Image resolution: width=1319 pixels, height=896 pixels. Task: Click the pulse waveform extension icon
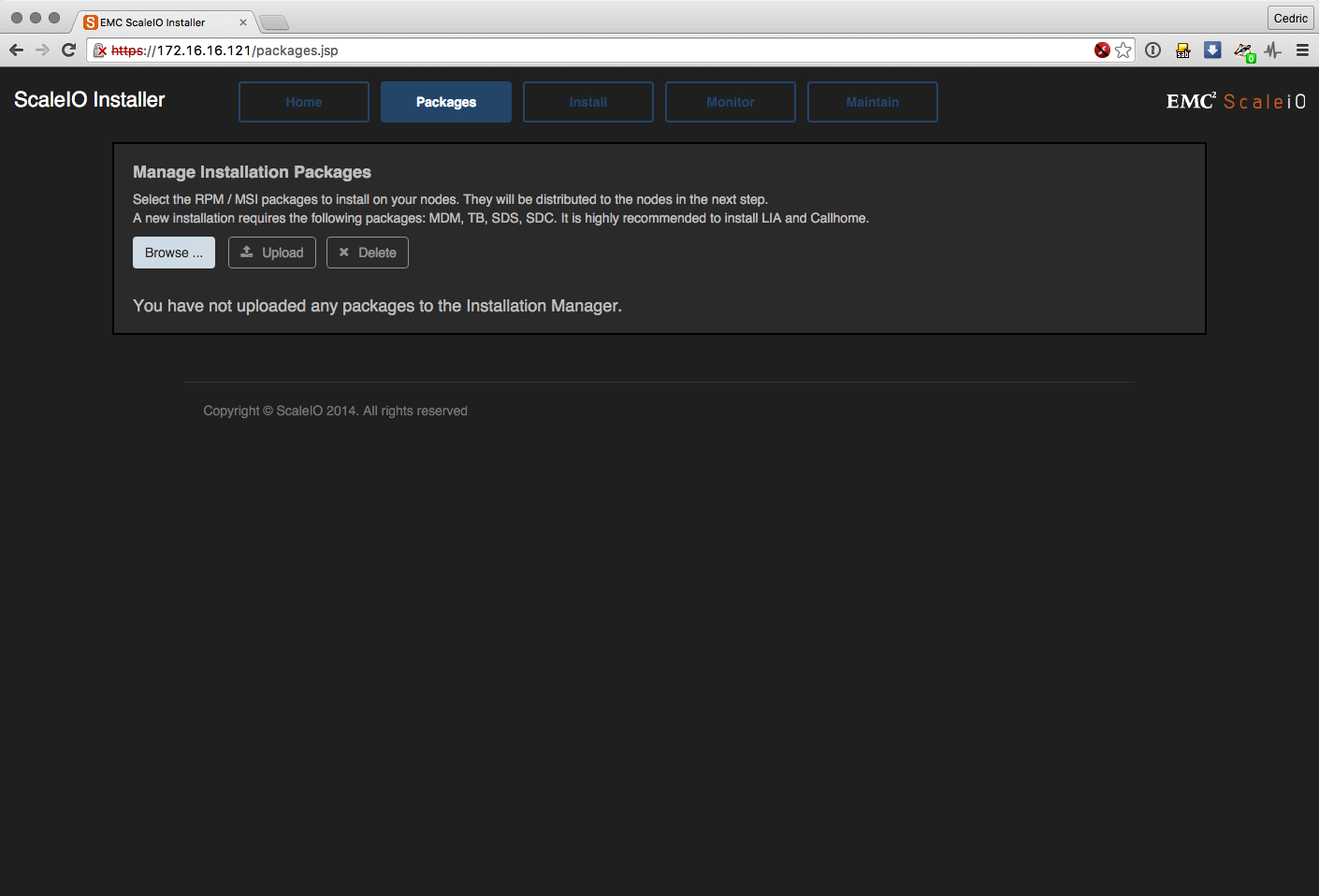pyautogui.click(x=1273, y=51)
